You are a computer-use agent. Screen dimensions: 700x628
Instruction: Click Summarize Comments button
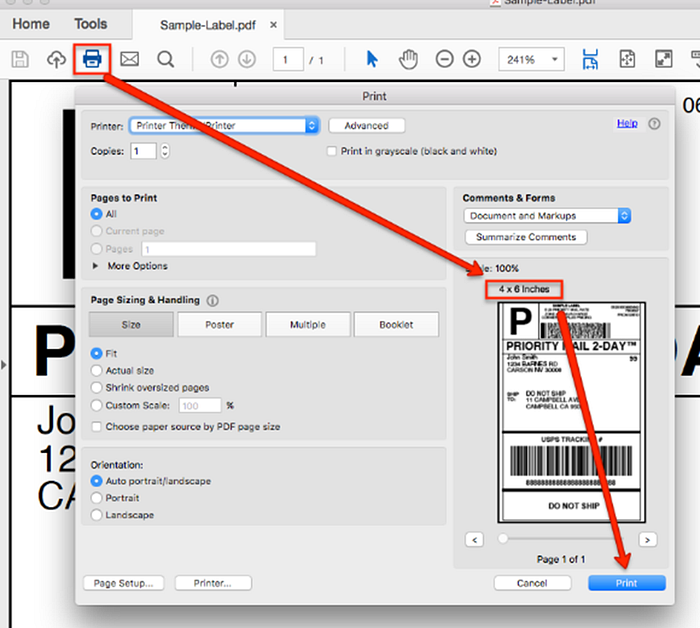pyautogui.click(x=526, y=237)
